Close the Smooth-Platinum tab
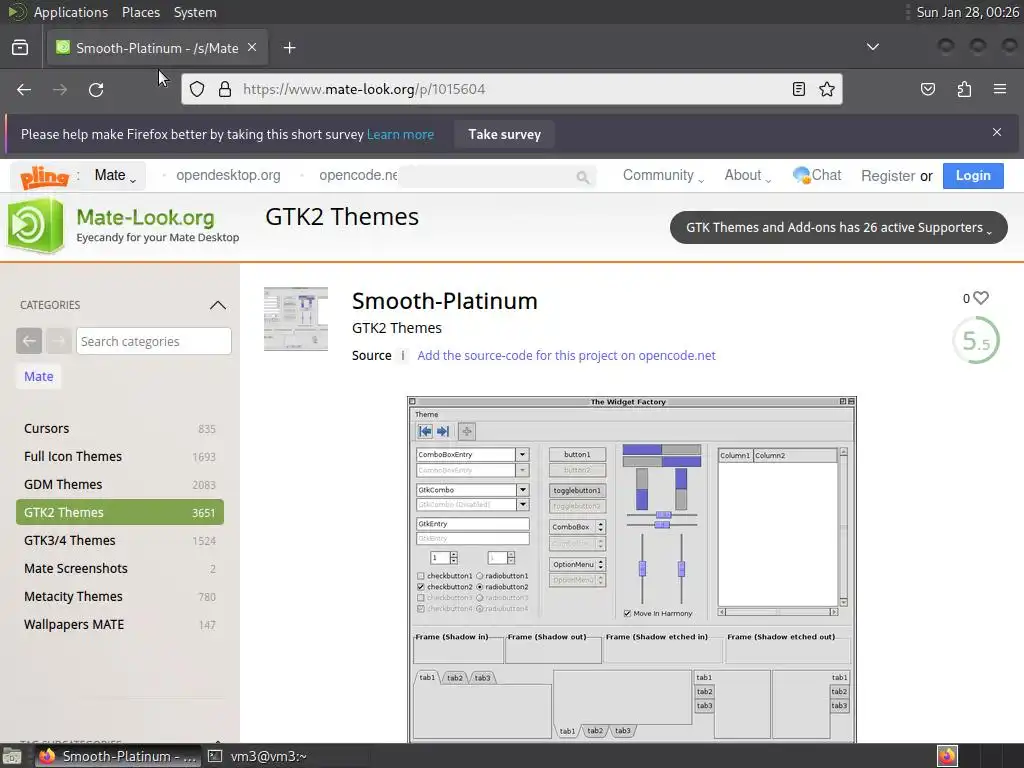1024x768 pixels. [x=252, y=48]
